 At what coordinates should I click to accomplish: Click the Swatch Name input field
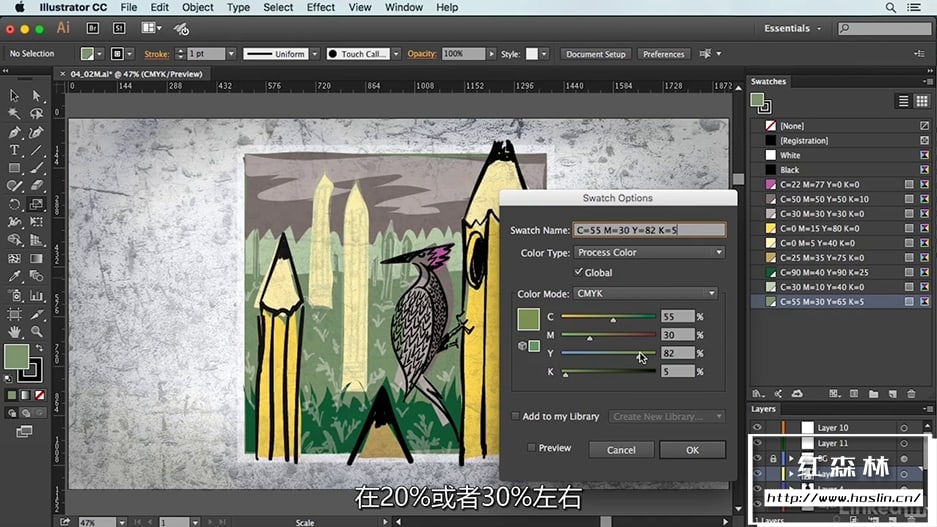pos(649,230)
